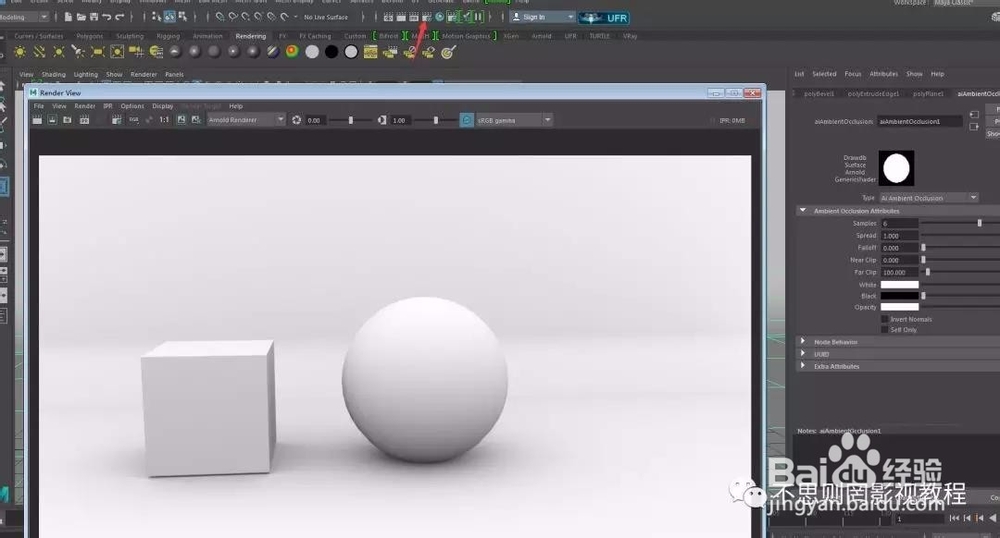Image resolution: width=1000 pixels, height=538 pixels.
Task: Assign layered shader striped sphere icon
Action: pyautogui.click(x=273, y=52)
